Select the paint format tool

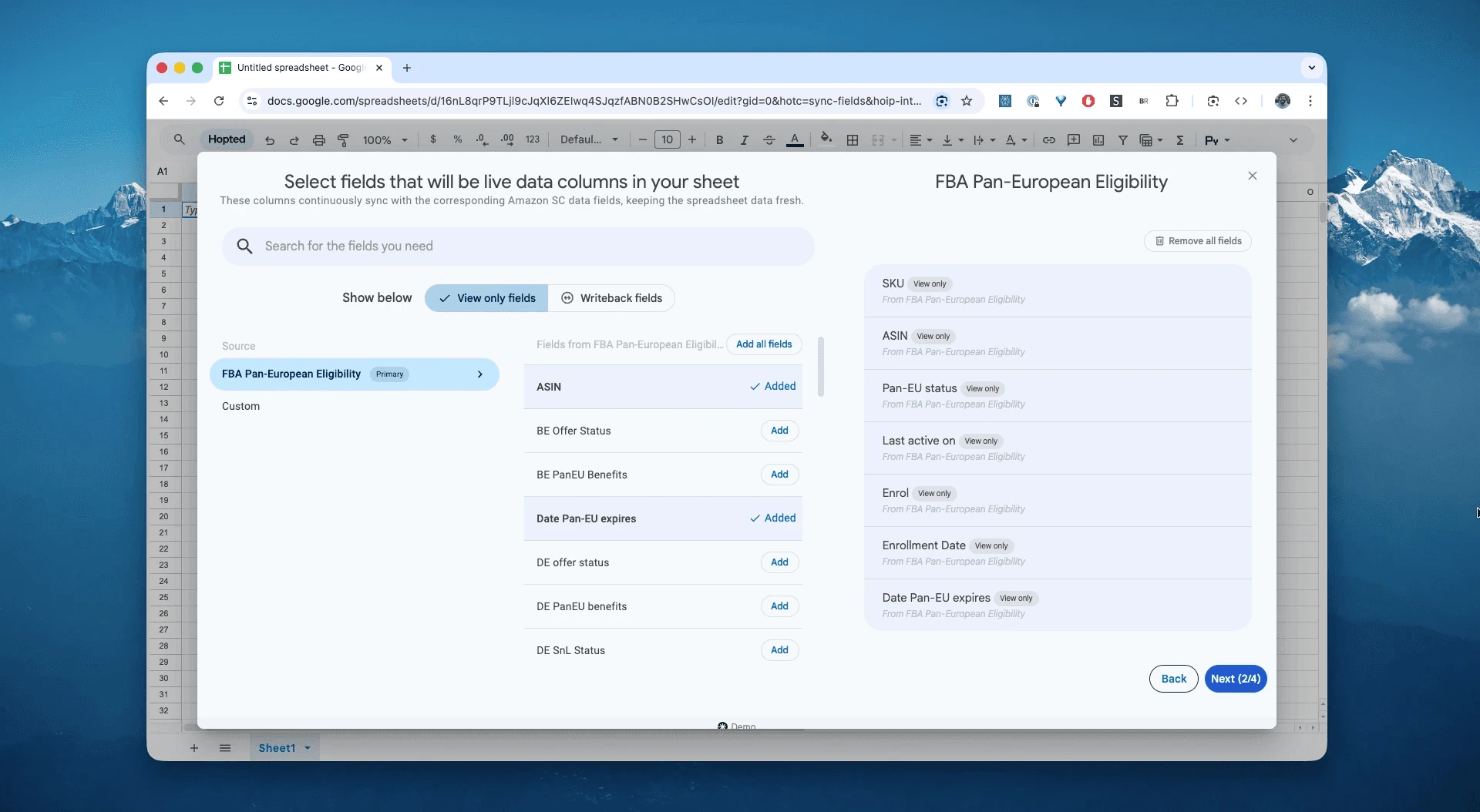click(x=343, y=140)
